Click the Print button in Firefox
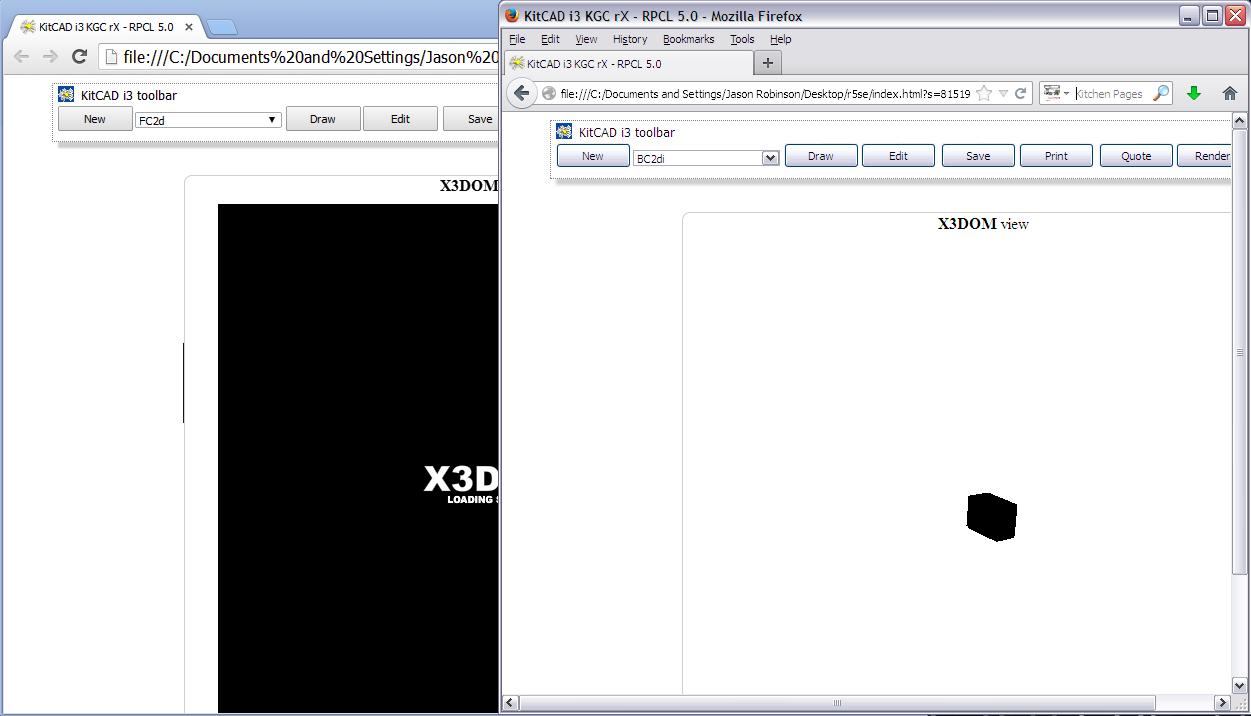1251x716 pixels. point(1056,156)
